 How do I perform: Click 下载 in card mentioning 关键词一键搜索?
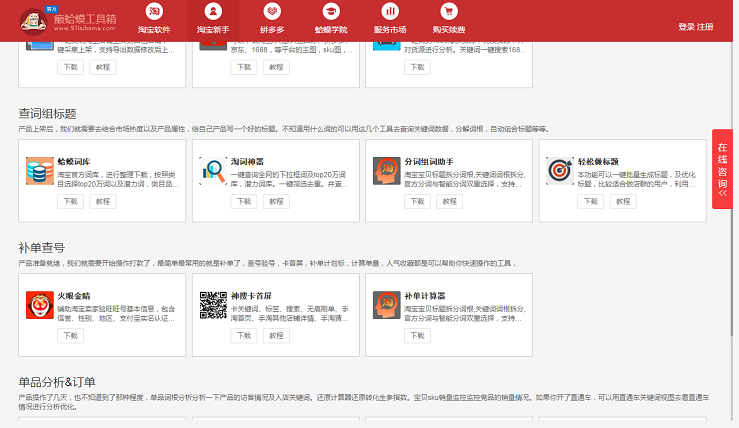tap(418, 67)
